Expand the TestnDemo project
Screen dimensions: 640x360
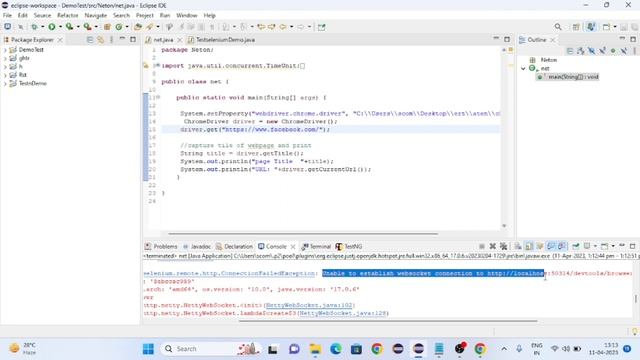pyautogui.click(x=5, y=84)
